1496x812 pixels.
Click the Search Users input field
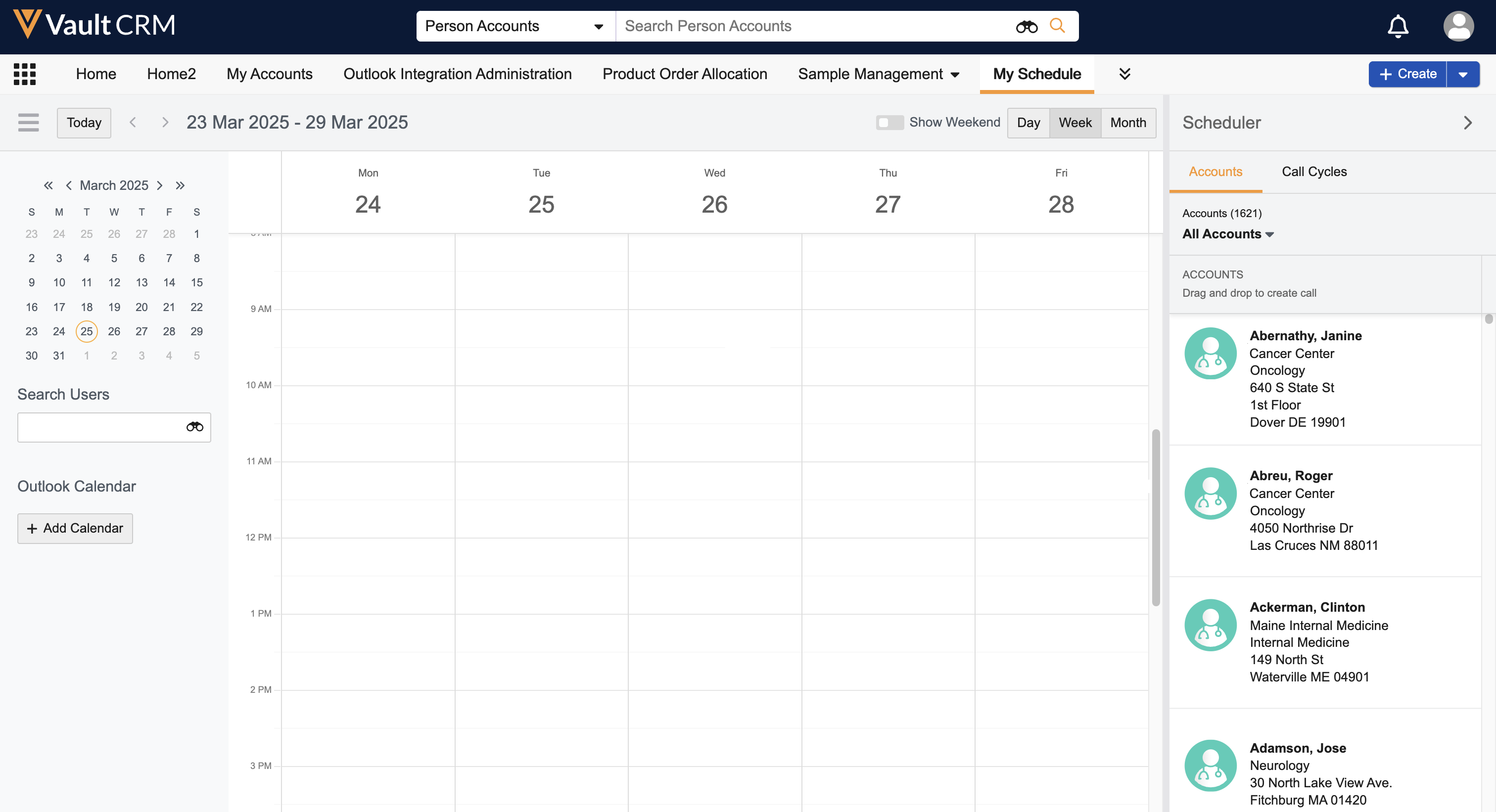tap(99, 427)
